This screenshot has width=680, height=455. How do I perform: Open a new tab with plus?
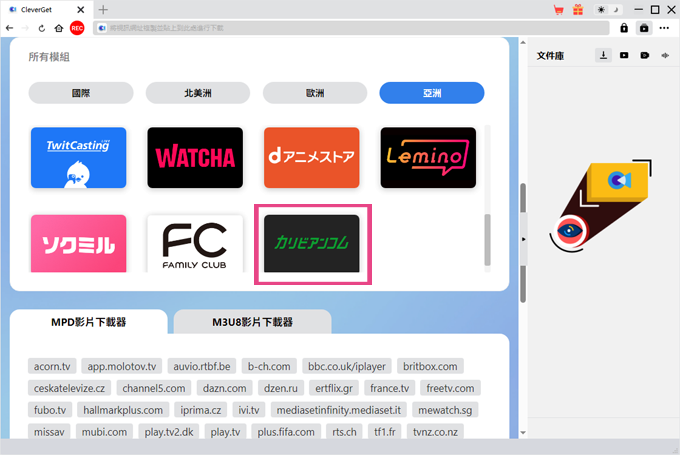click(x=103, y=10)
